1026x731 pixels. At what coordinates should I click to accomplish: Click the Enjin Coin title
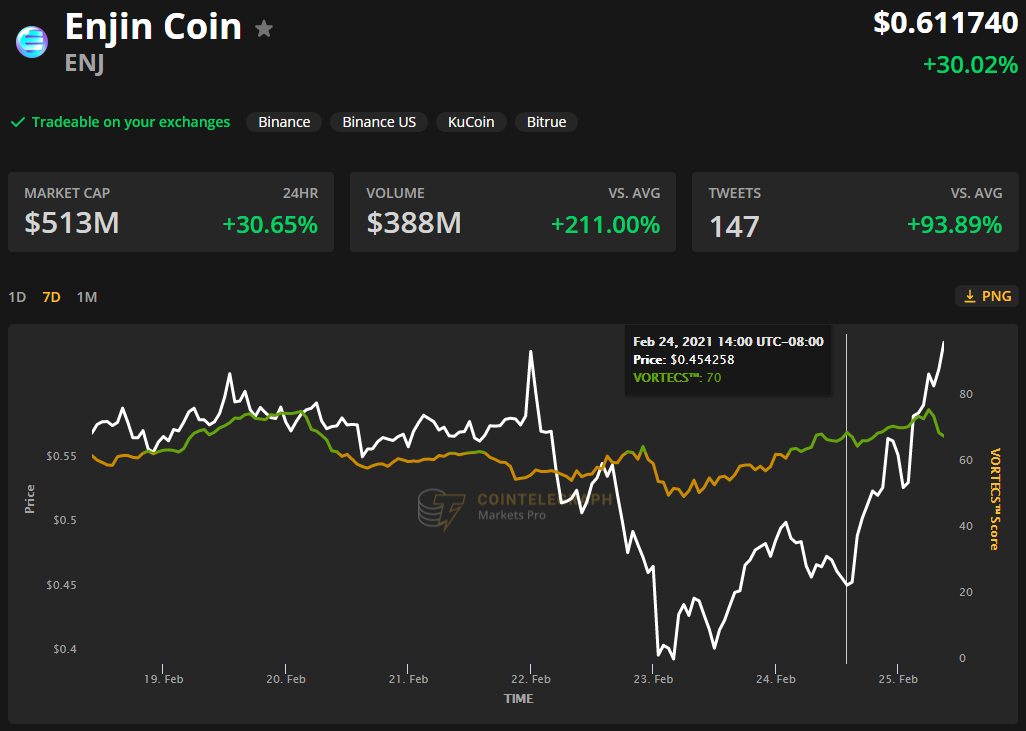[153, 27]
